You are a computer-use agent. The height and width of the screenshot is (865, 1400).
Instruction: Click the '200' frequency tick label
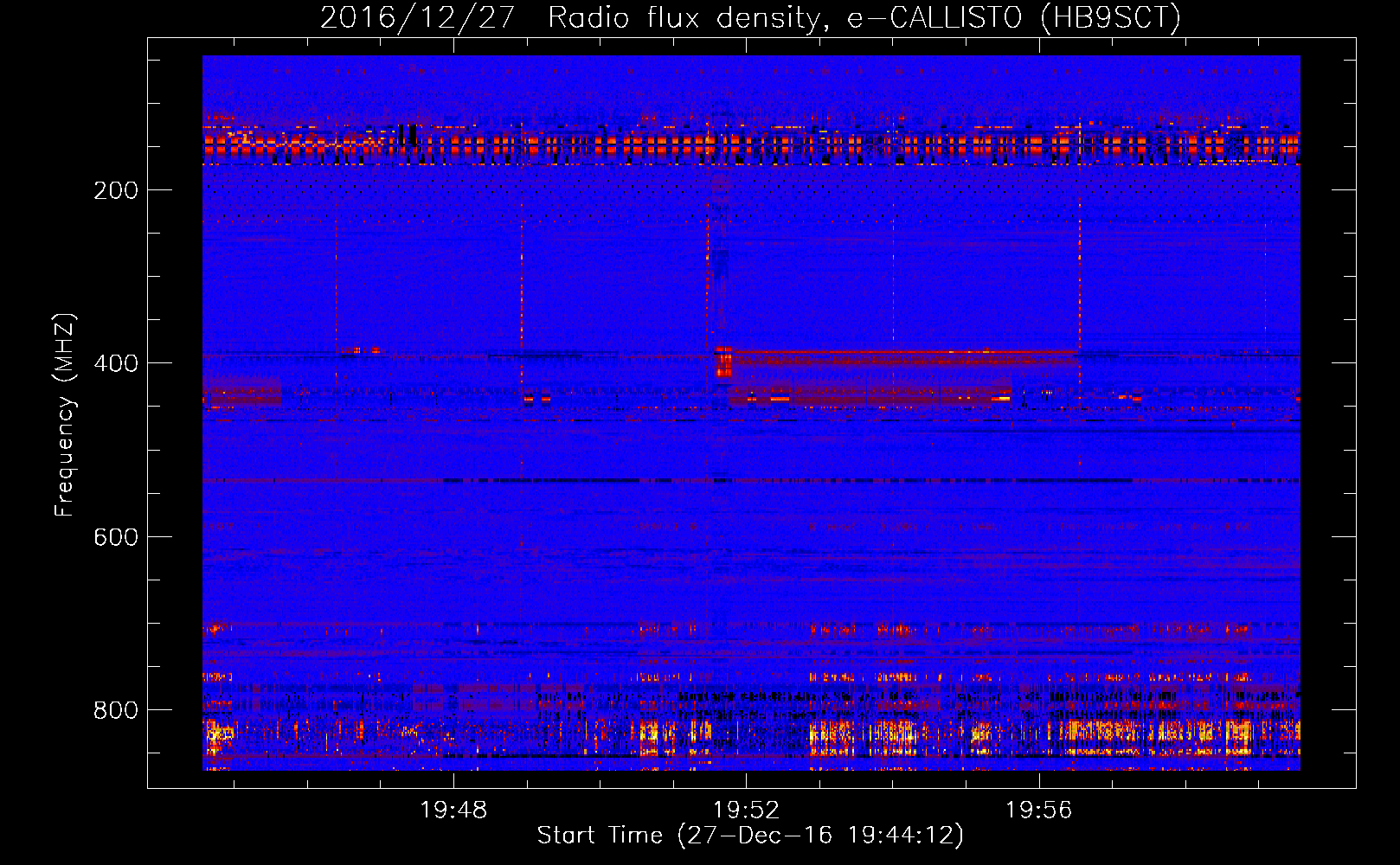(116, 190)
